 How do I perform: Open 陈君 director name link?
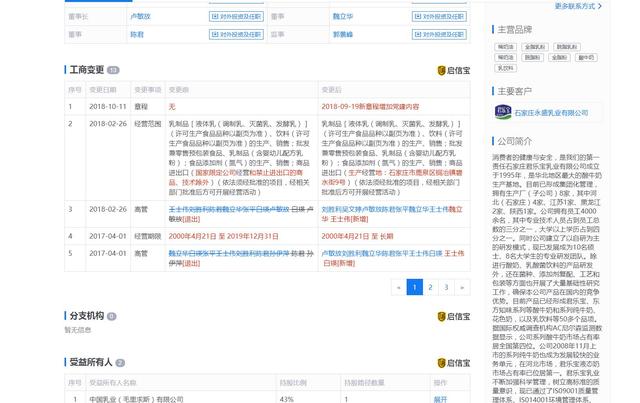[137, 34]
